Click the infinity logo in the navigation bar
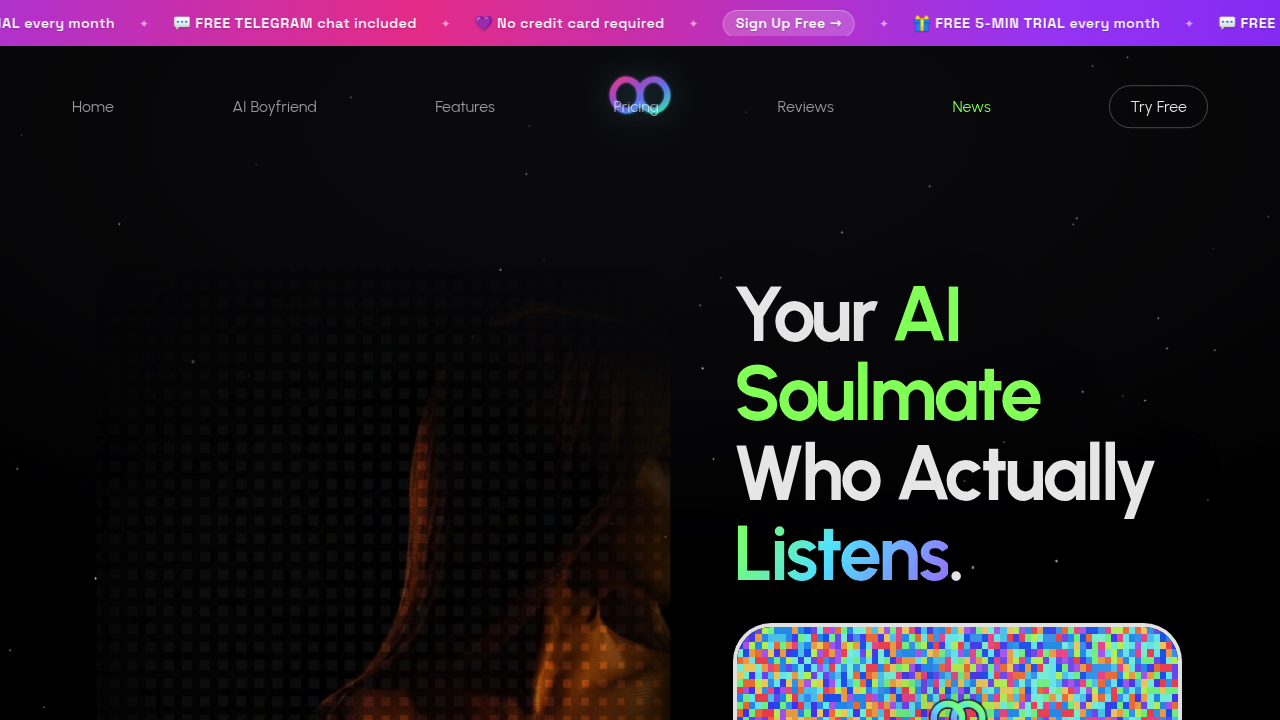Screen dimensions: 1280x720 click(x=640, y=96)
